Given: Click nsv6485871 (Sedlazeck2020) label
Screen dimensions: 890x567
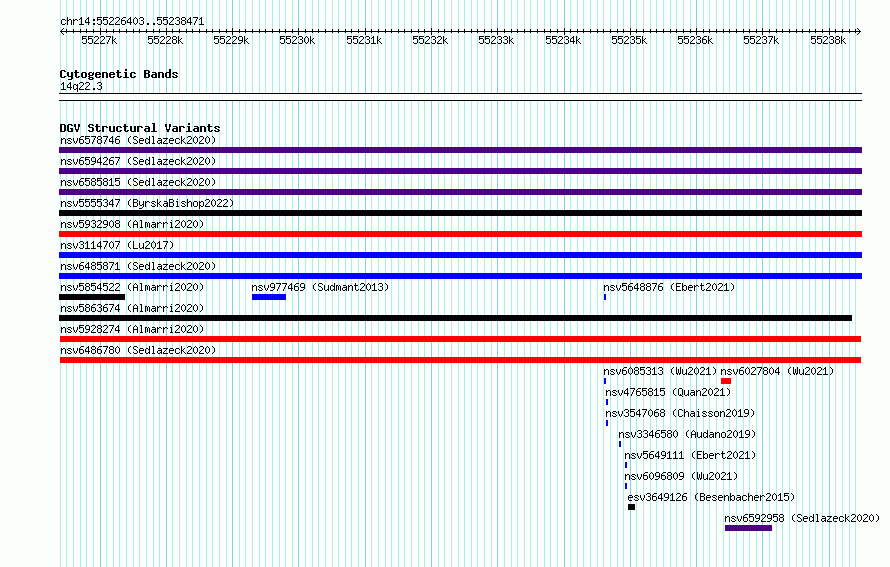Looking at the screenshot, I should click(x=138, y=266).
